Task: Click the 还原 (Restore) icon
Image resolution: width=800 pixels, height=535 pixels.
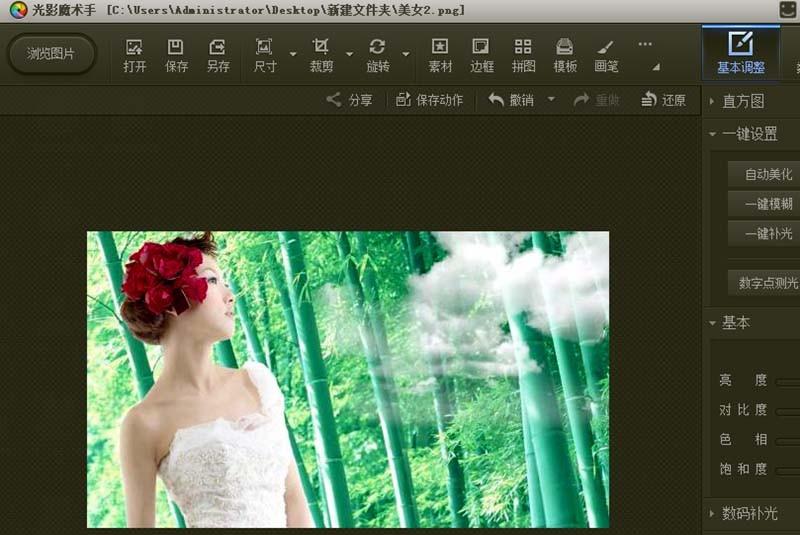Action: 664,100
